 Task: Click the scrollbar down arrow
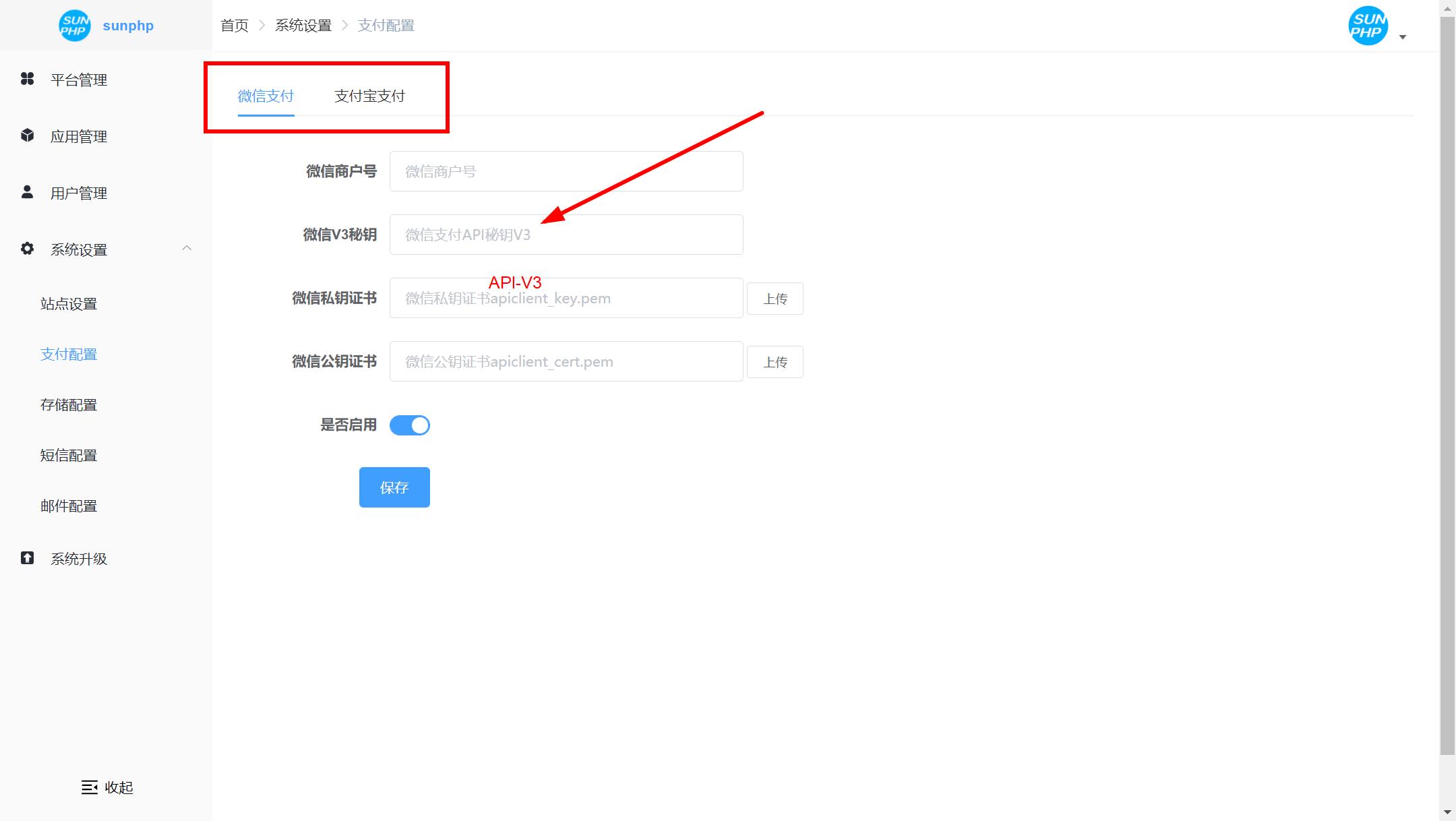click(x=1447, y=812)
